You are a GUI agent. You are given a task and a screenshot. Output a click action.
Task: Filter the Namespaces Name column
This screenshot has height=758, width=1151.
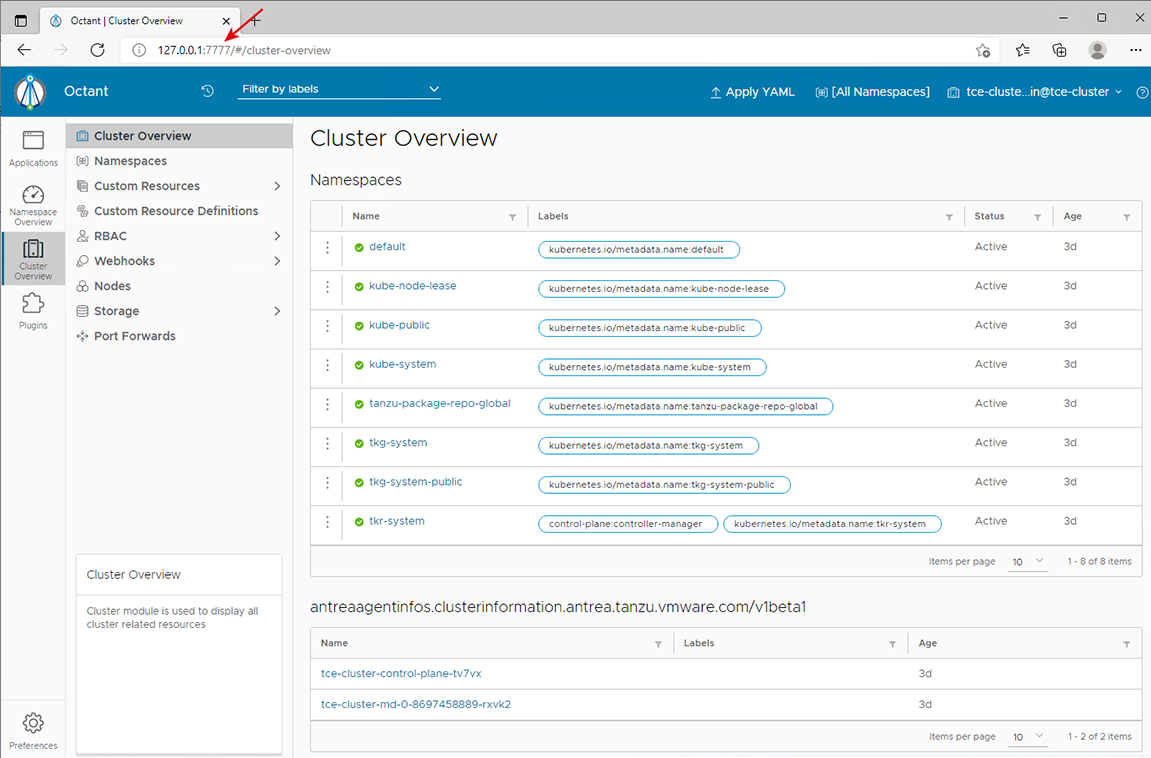click(x=512, y=217)
